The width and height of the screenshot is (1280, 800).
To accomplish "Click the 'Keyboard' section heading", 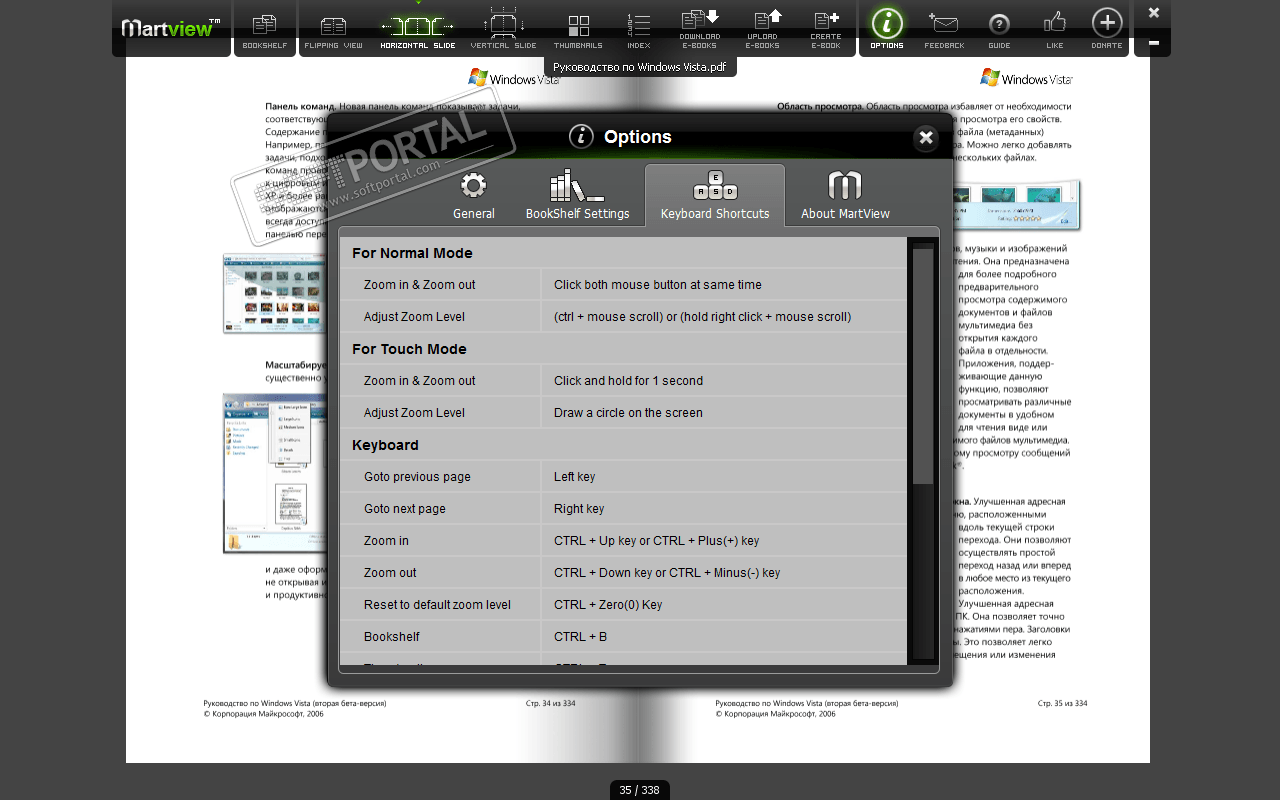I will pyautogui.click(x=385, y=445).
